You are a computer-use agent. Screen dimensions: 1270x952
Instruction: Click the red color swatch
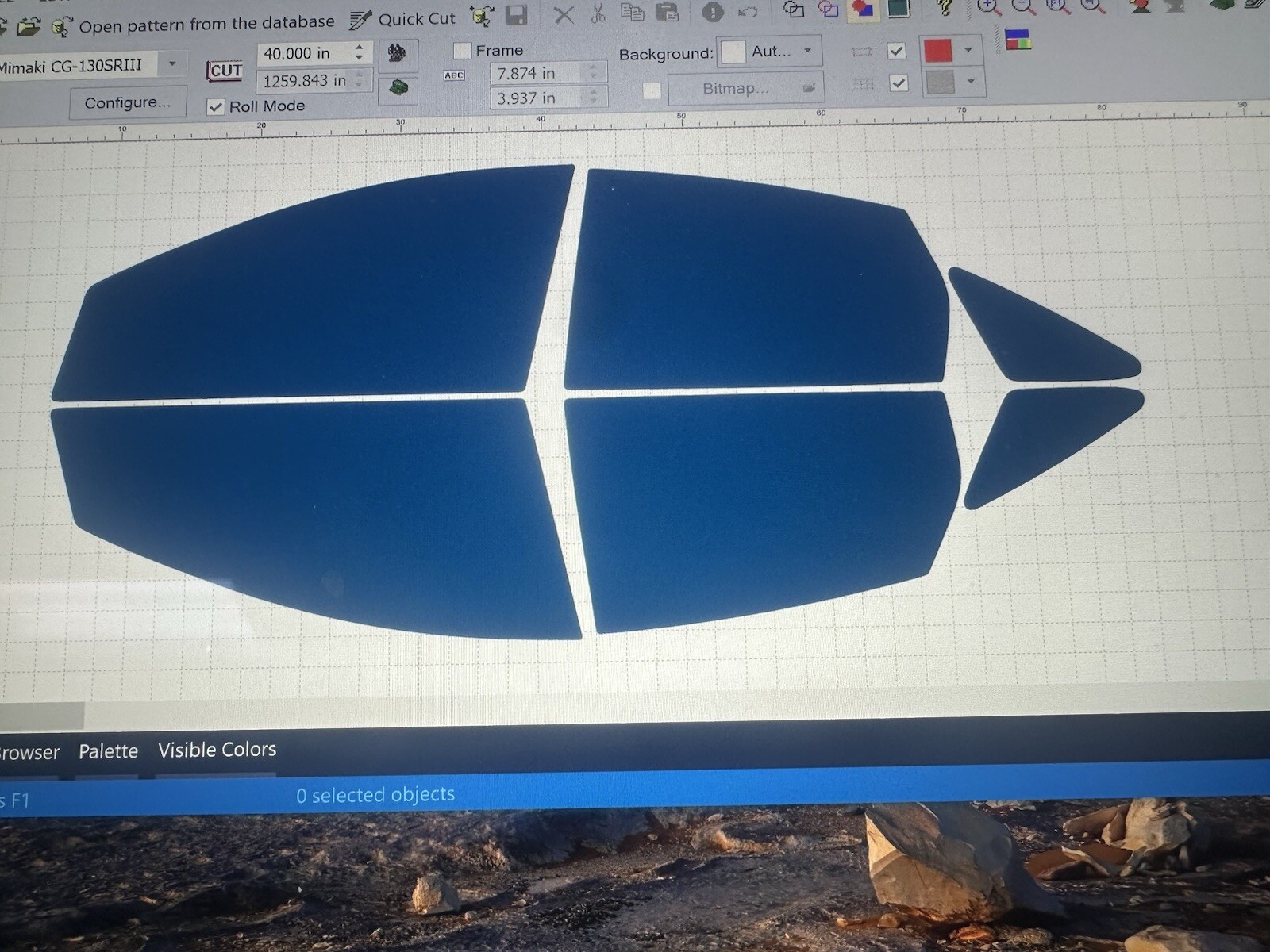938,50
